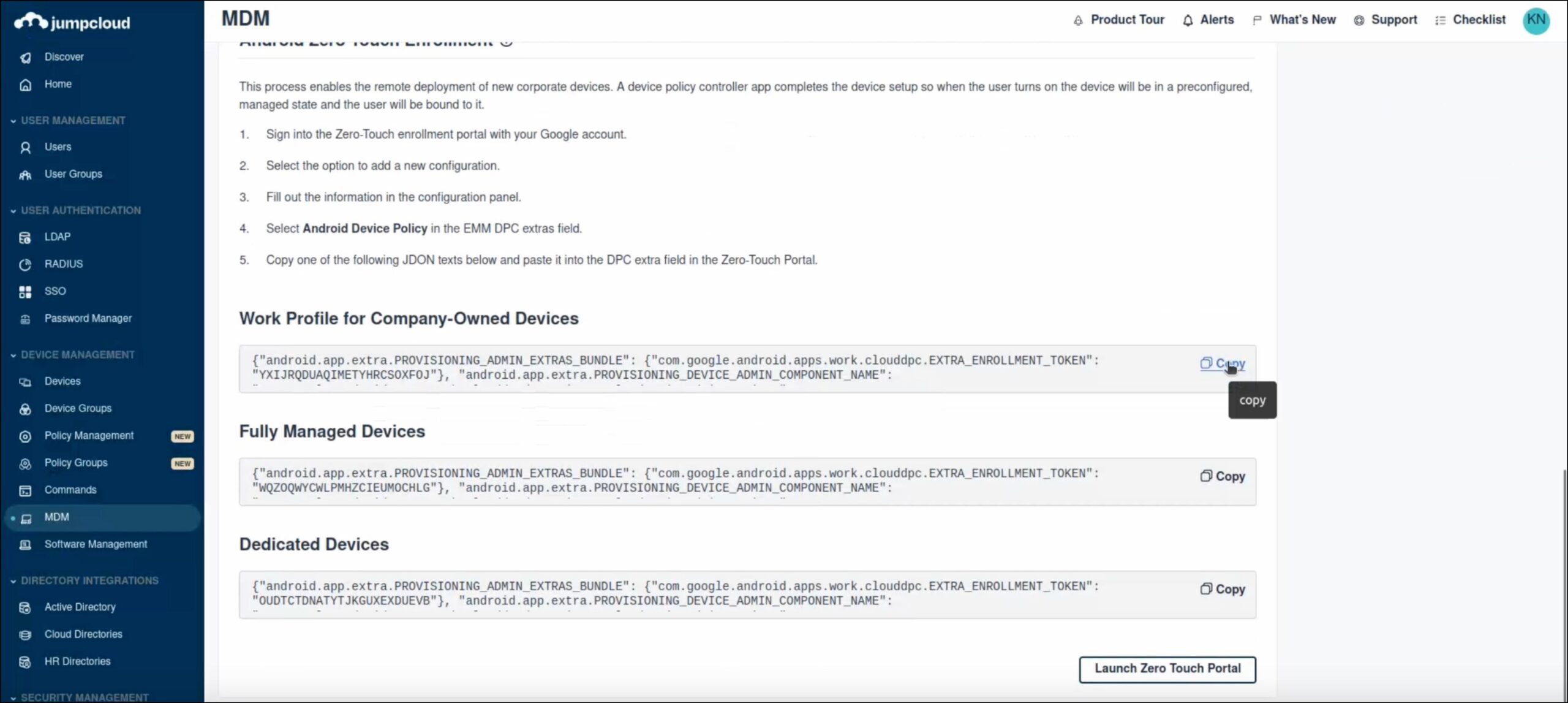Open Alerts bell icon in header
This screenshot has width=1568, height=703.
(1188, 21)
